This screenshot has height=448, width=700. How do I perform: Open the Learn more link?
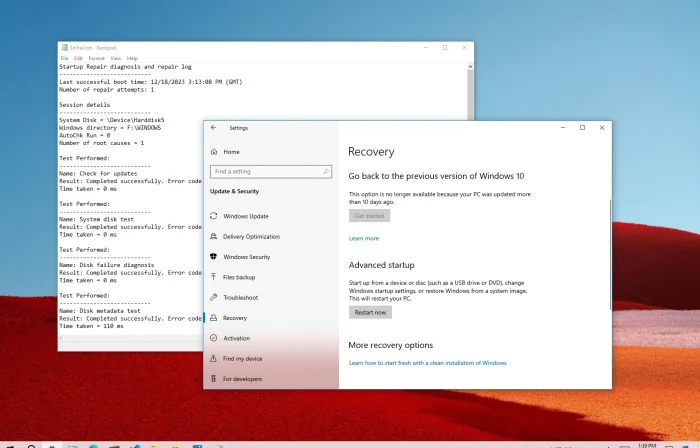[363, 238]
